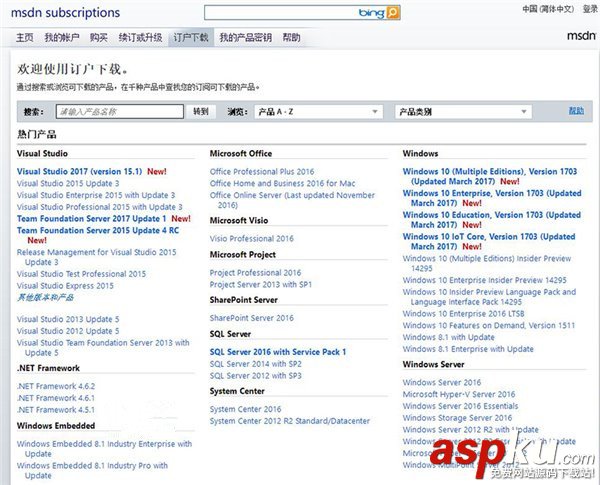Open Windows 10 (Multiple Editions), Version 1703
The height and width of the screenshot is (485, 600).
coord(490,176)
